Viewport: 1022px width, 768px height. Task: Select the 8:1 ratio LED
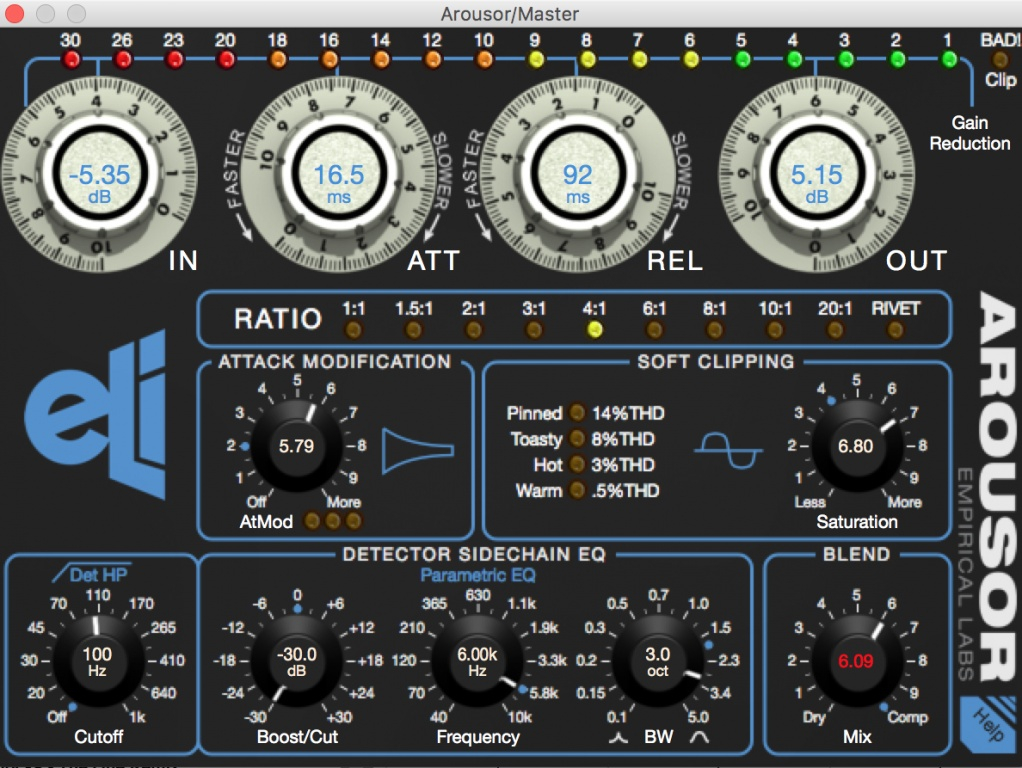[714, 330]
